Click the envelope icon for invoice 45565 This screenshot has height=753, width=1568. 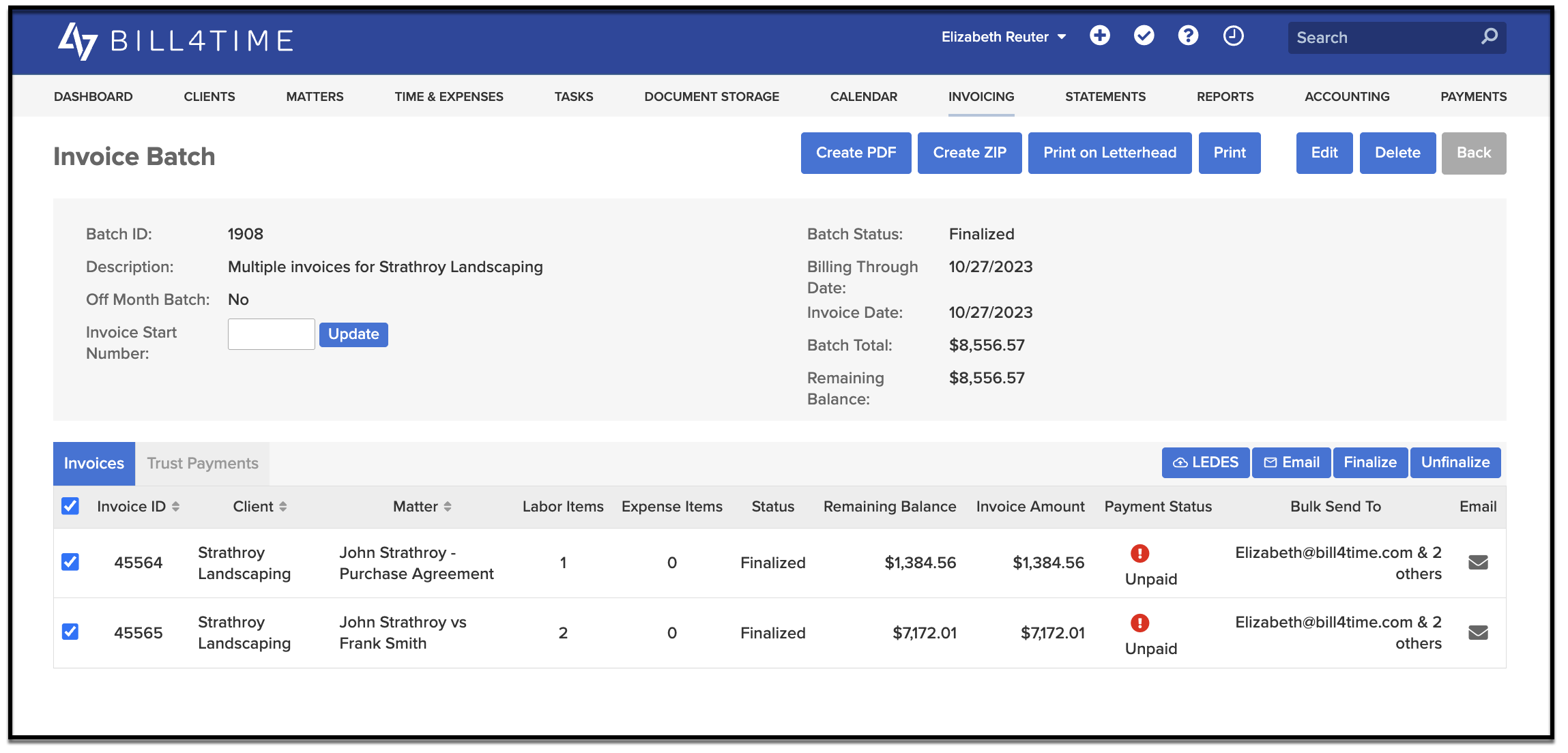coord(1478,633)
